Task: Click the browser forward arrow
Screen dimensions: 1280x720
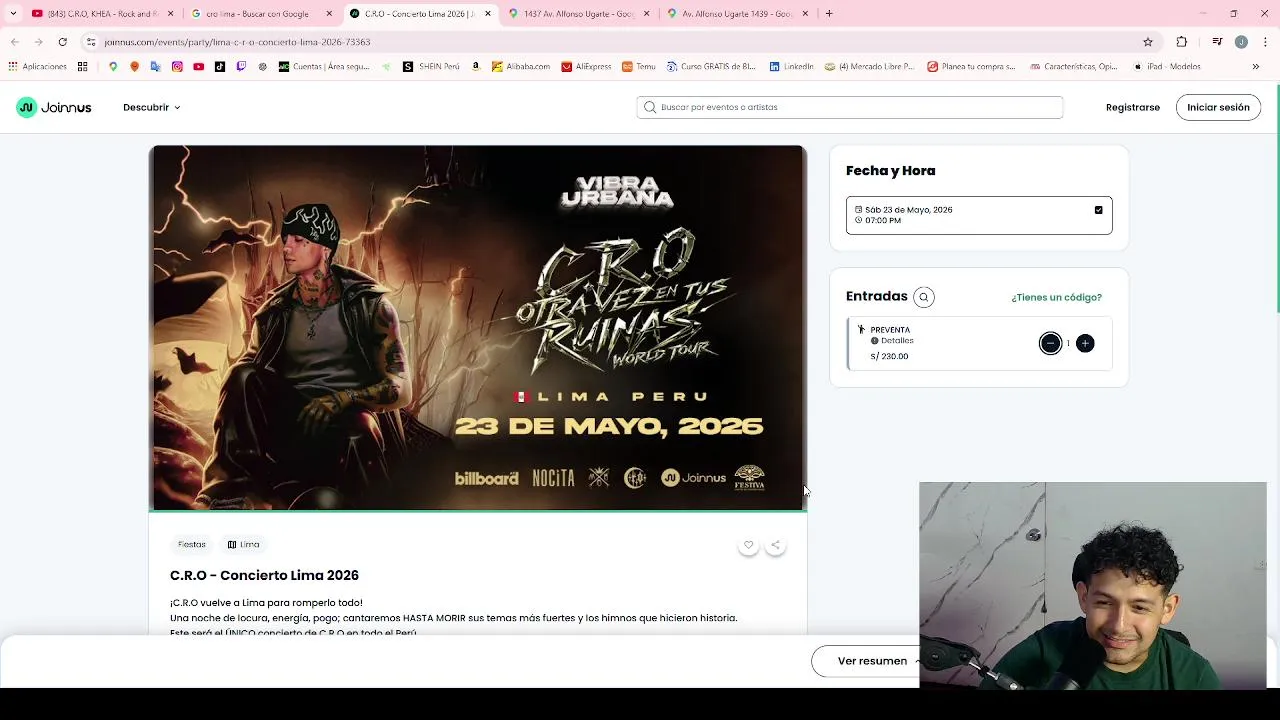Action: click(x=38, y=42)
